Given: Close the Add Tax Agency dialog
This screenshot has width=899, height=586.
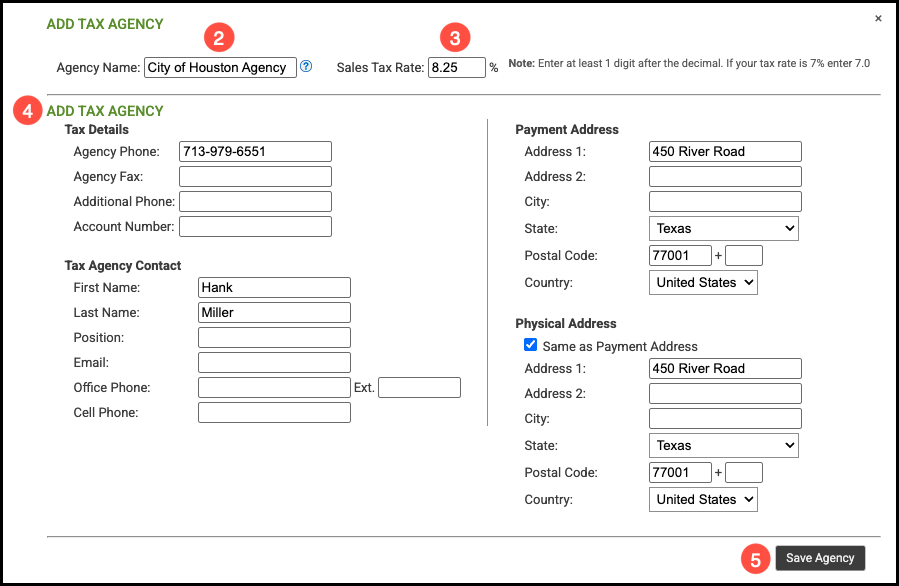Looking at the screenshot, I should pos(878,18).
